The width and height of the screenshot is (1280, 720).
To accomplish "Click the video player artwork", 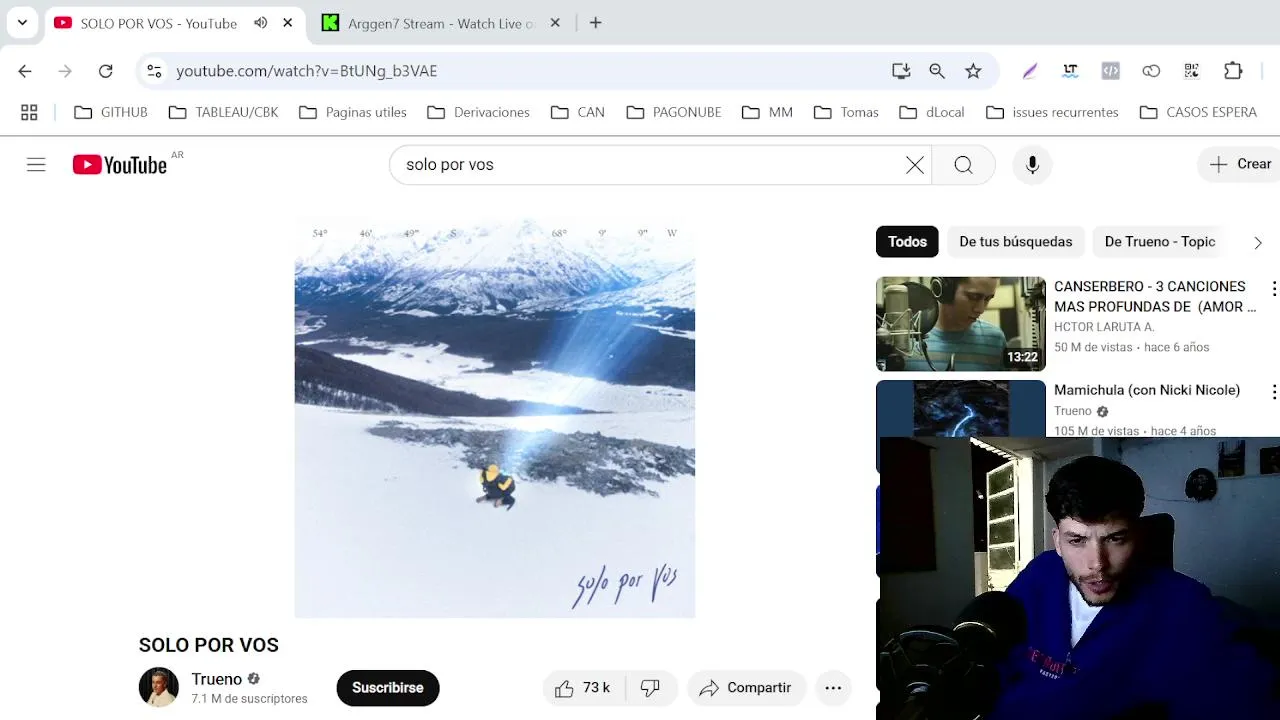I will click(495, 418).
